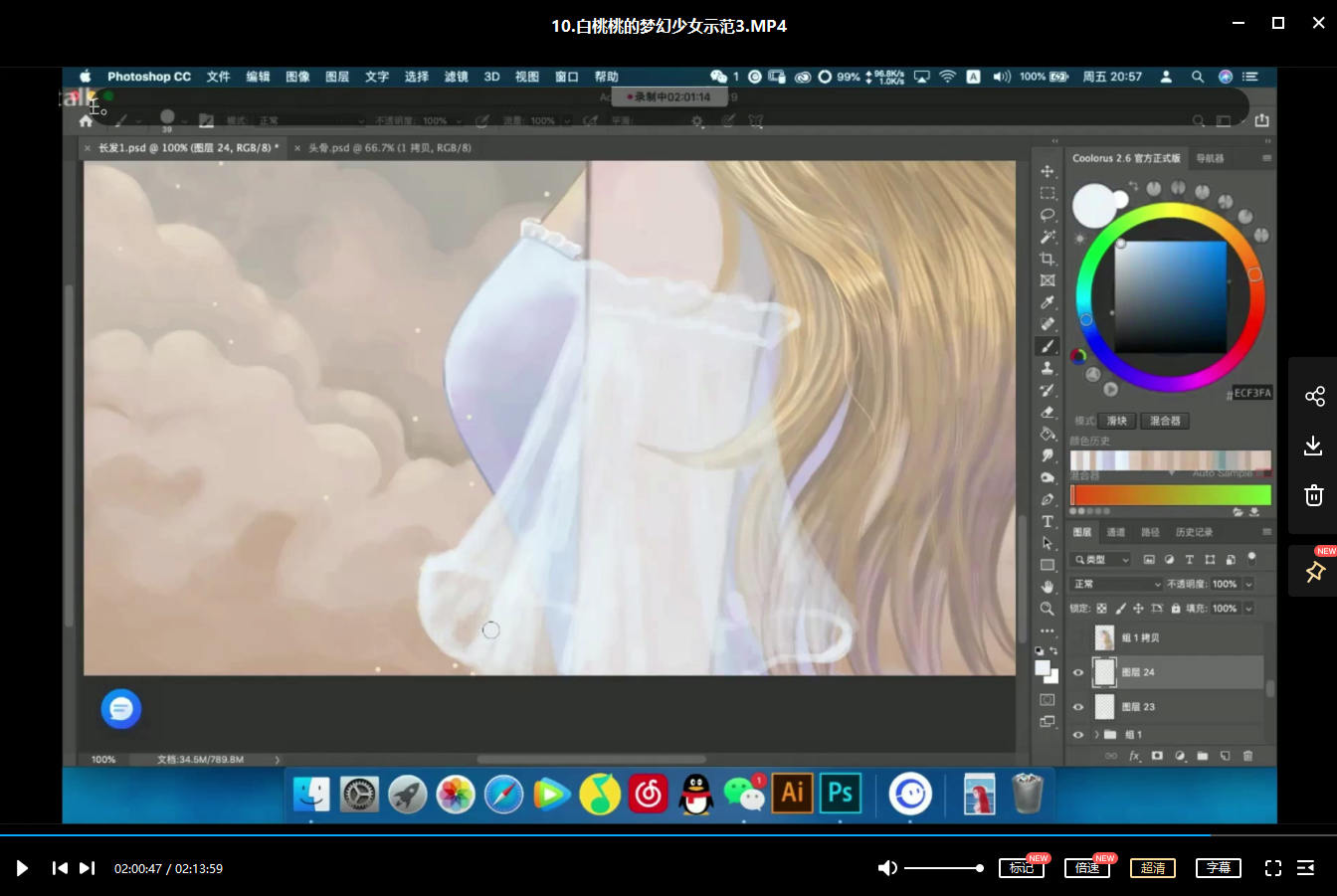Select the Lasso tool
Image resolution: width=1337 pixels, height=896 pixels.
point(1048,215)
